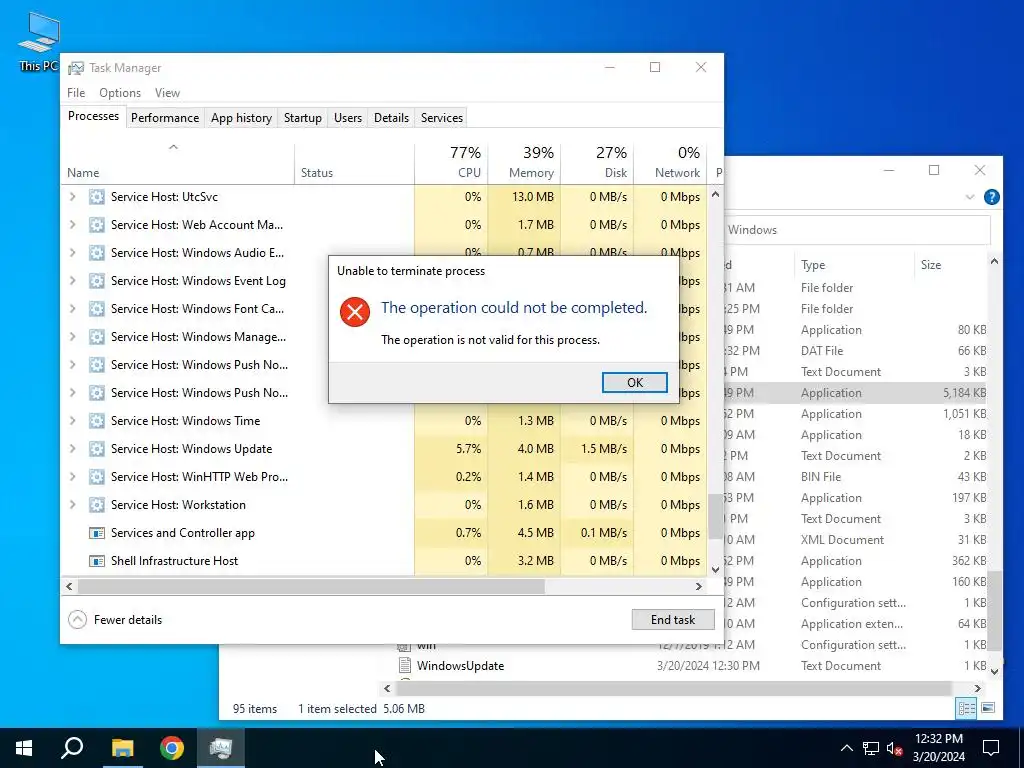1024x768 pixels.
Task: Open File Explorer Help icon
Action: [991, 197]
